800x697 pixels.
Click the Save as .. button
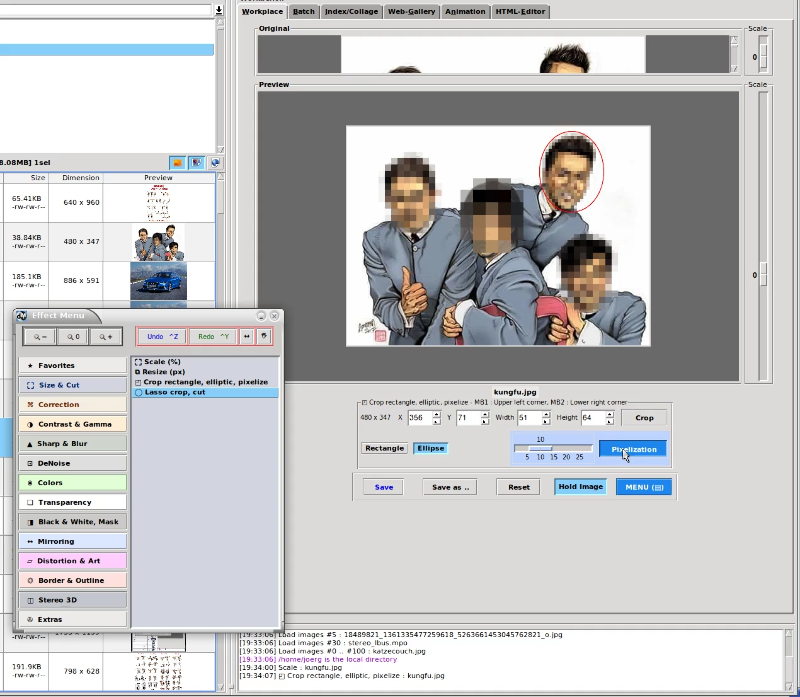(450, 487)
